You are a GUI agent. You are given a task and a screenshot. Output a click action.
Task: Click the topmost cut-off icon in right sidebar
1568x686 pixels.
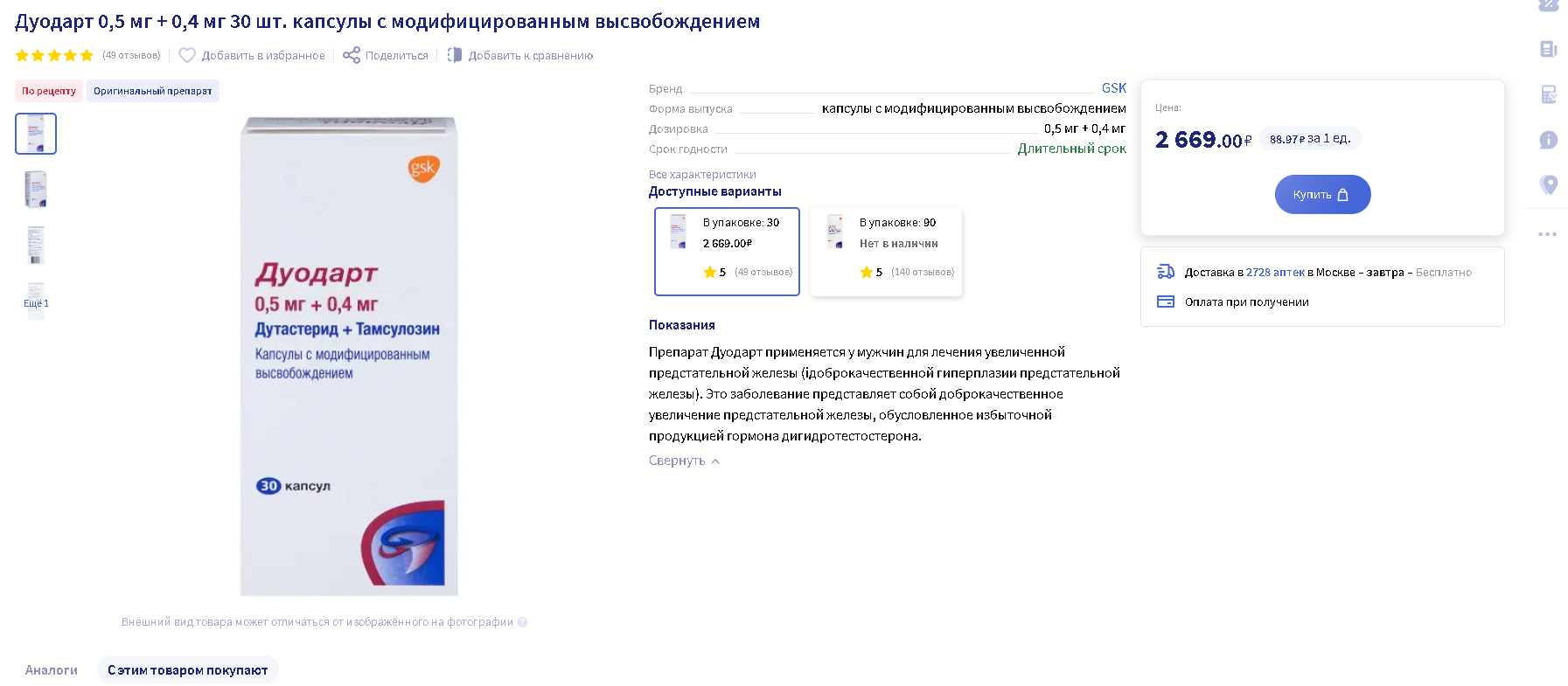pyautogui.click(x=1549, y=5)
